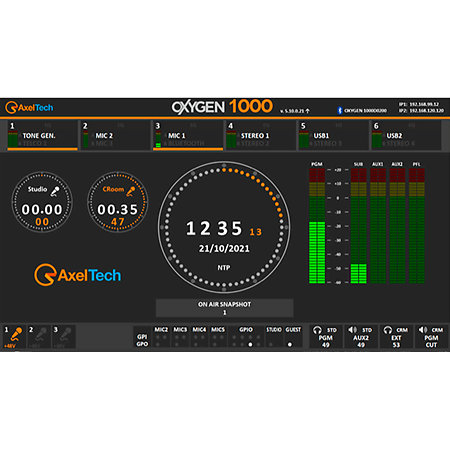The image size is (450, 450).
Task: Toggle the STUDIO GPIO indicator
Action: pyautogui.click(x=274, y=337)
